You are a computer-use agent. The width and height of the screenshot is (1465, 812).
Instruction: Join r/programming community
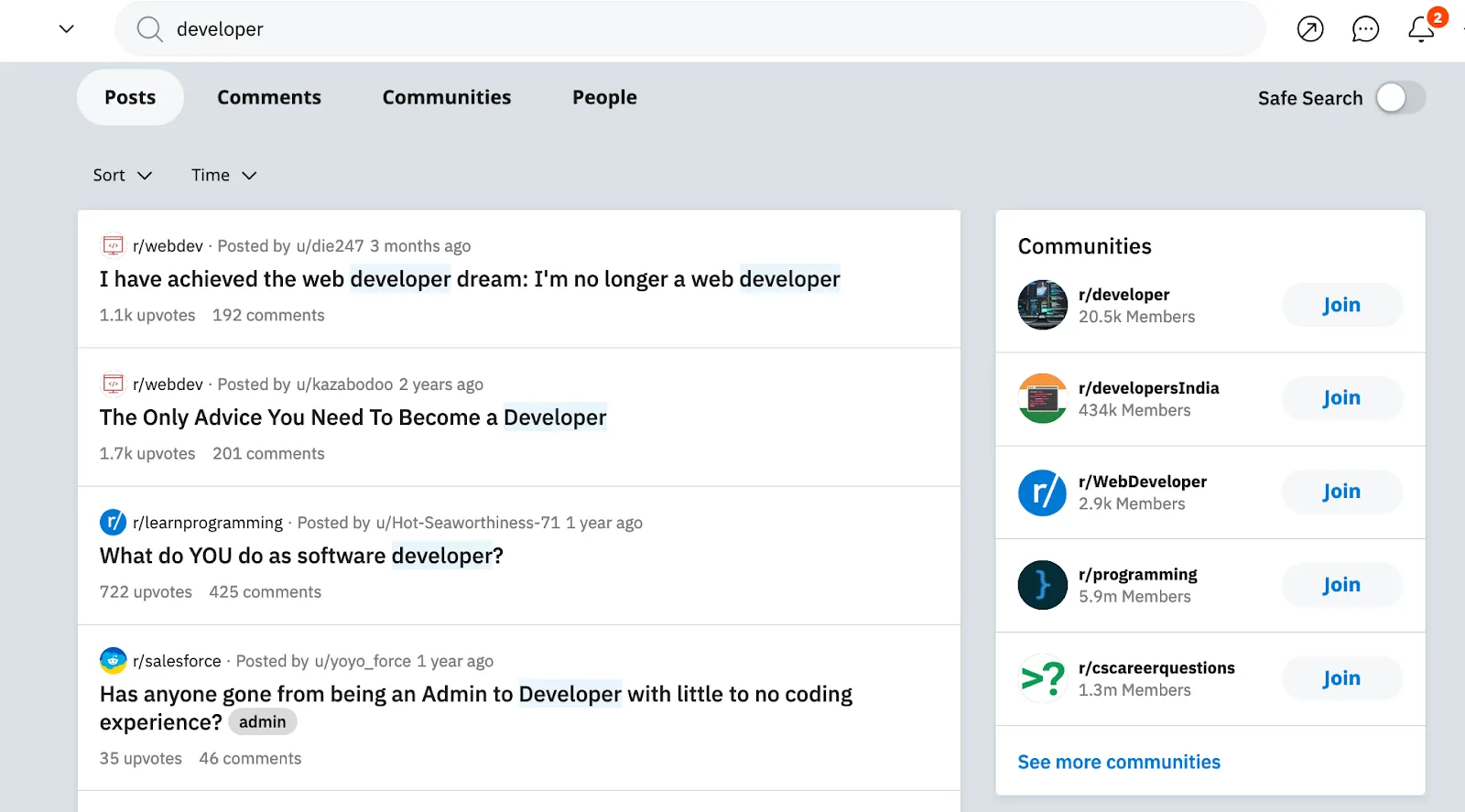[1341, 585]
